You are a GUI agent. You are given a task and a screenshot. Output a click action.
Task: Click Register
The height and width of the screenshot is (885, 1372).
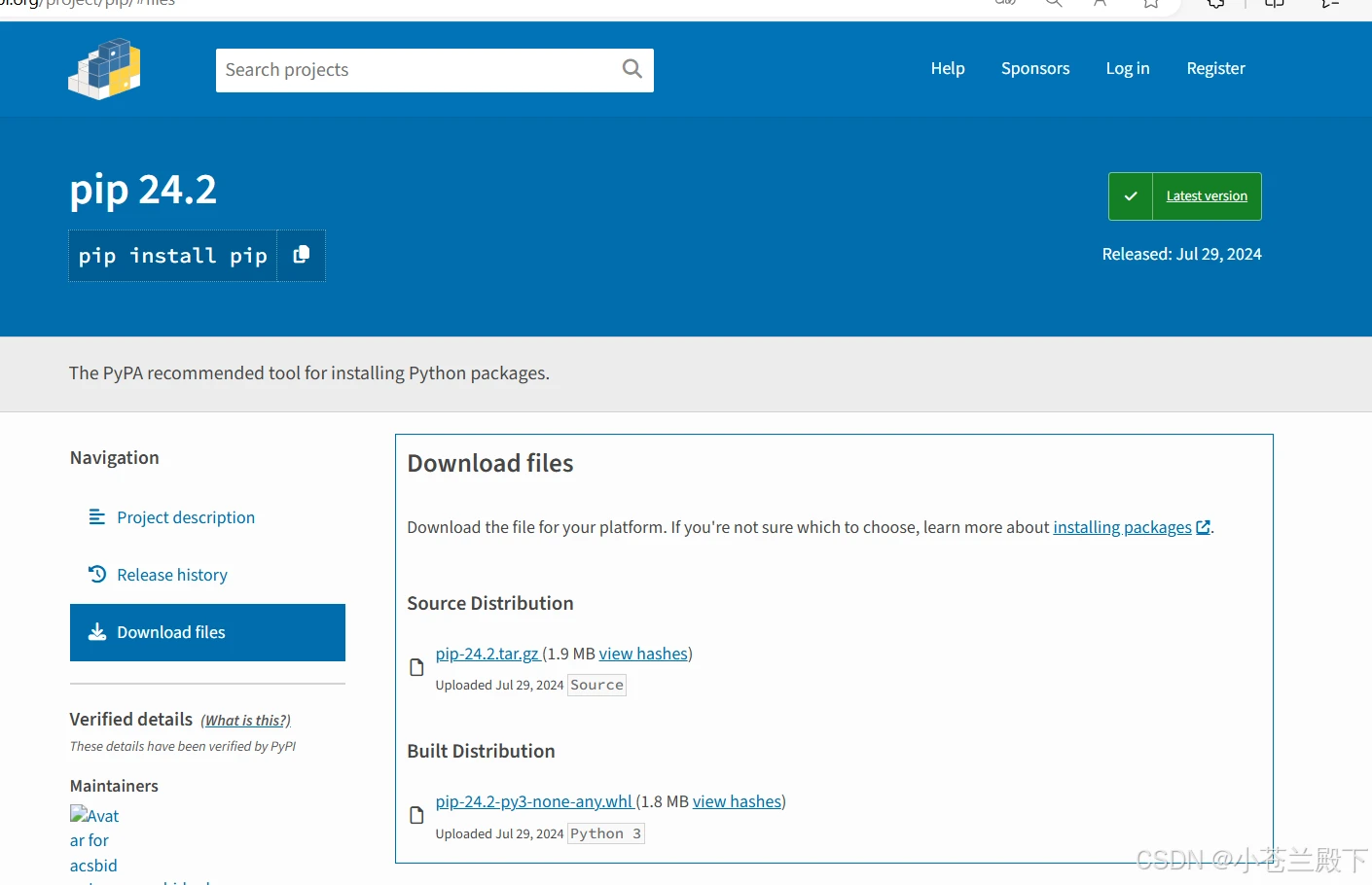(1215, 68)
